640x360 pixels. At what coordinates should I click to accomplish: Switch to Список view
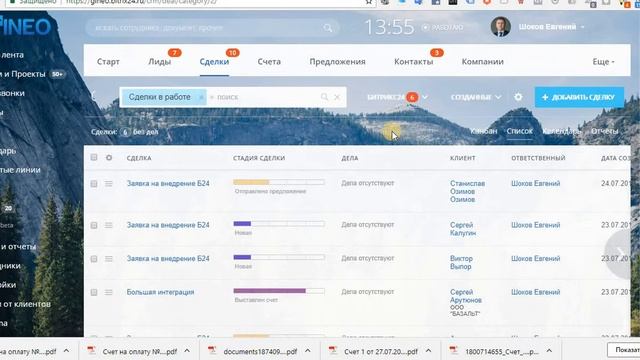click(x=520, y=131)
